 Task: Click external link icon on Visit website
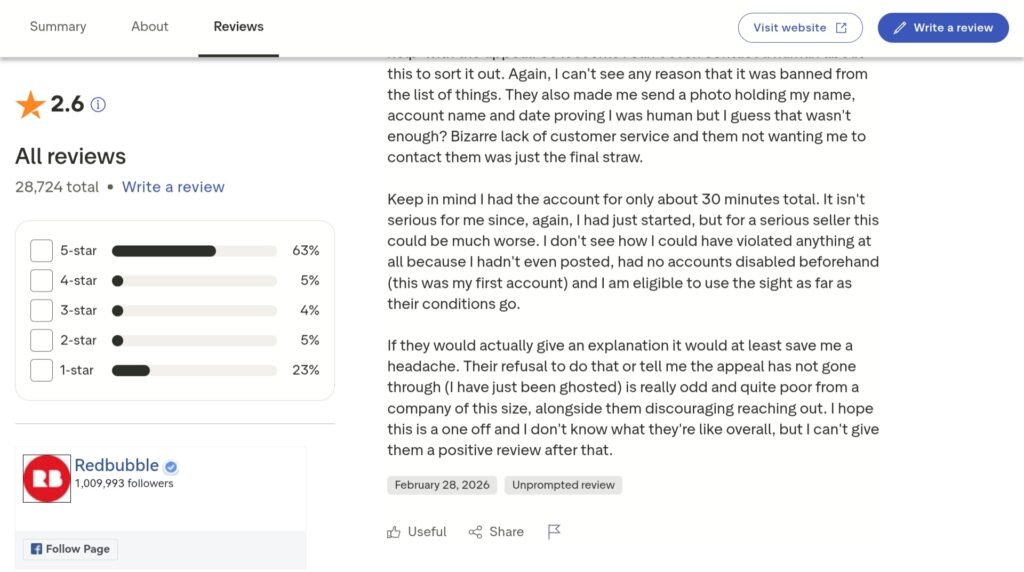(841, 28)
